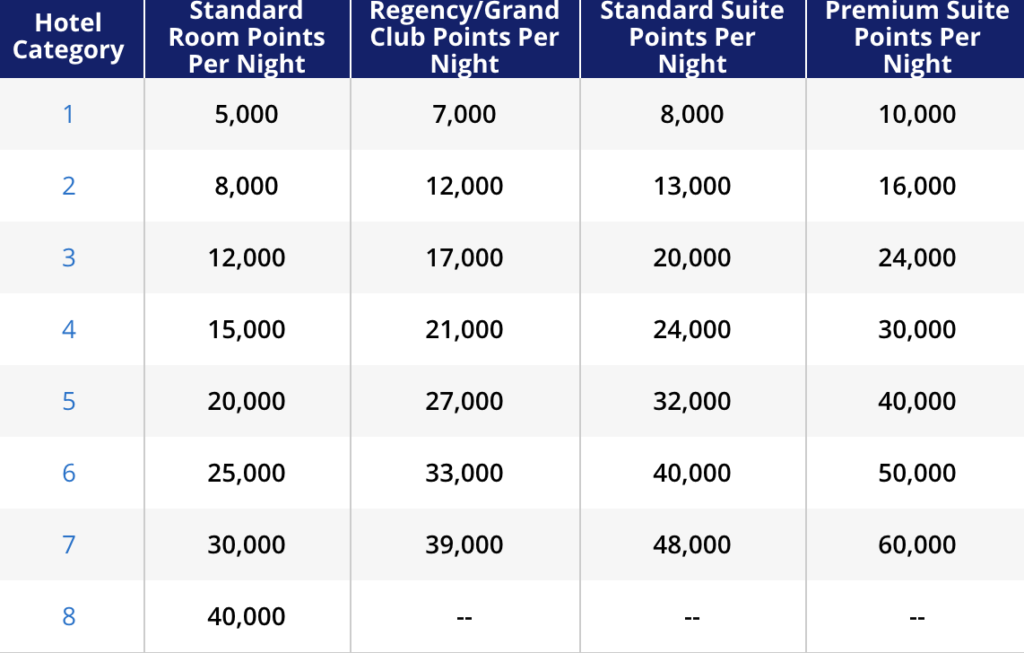This screenshot has height=653, width=1024.
Task: Click the Premium Suite Points Per Night header
Action: tap(917, 37)
